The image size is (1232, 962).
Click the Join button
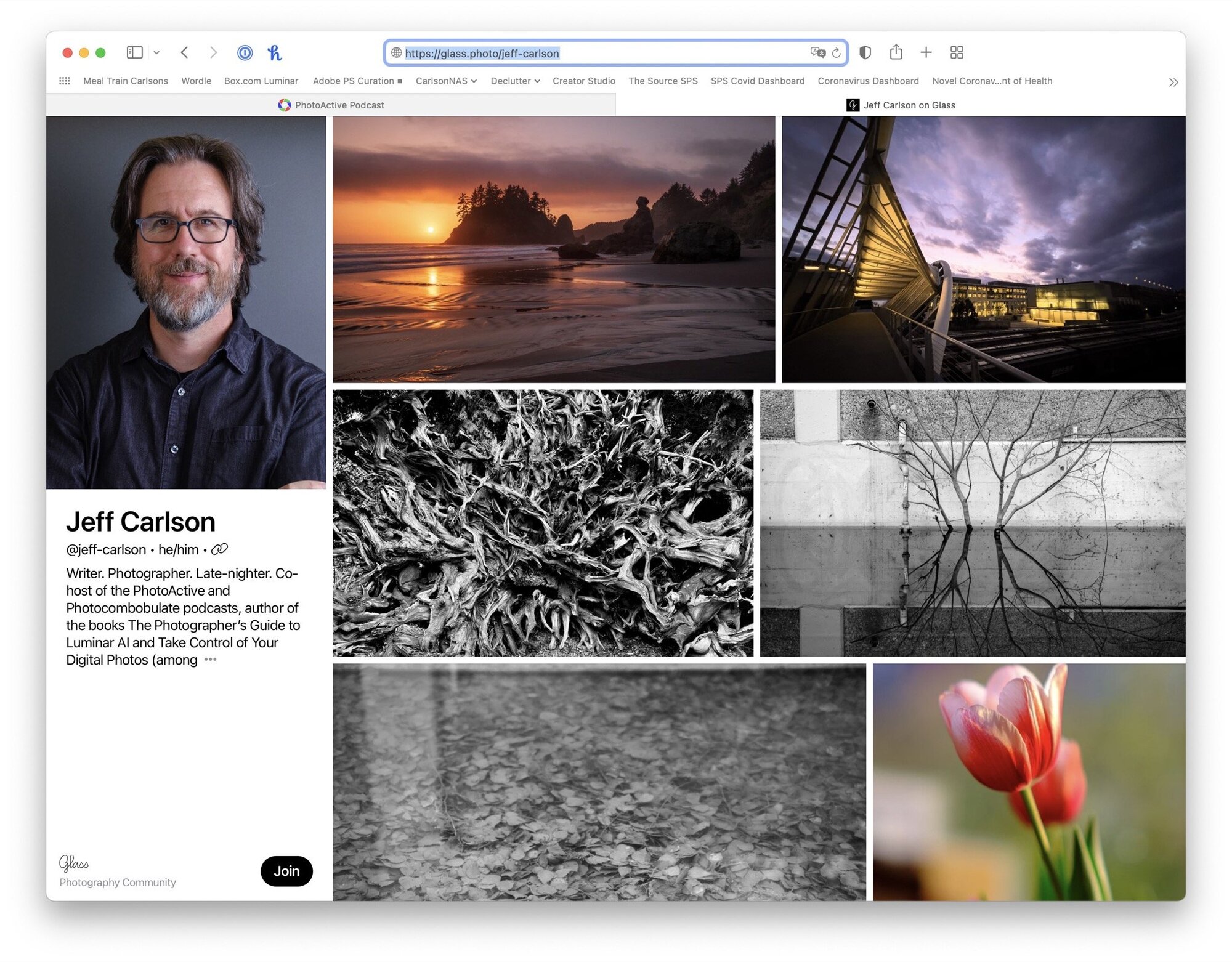coord(286,871)
